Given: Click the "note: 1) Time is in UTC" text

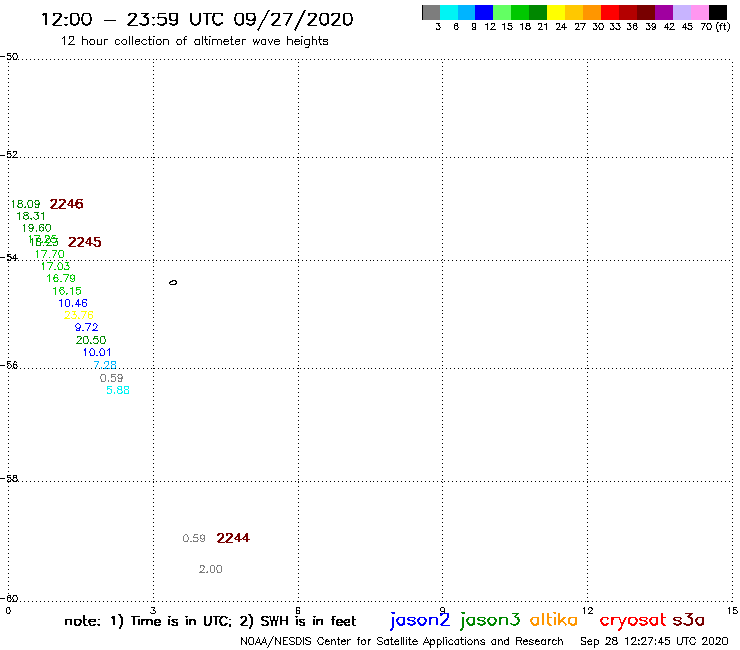Looking at the screenshot, I should pyautogui.click(x=148, y=621).
